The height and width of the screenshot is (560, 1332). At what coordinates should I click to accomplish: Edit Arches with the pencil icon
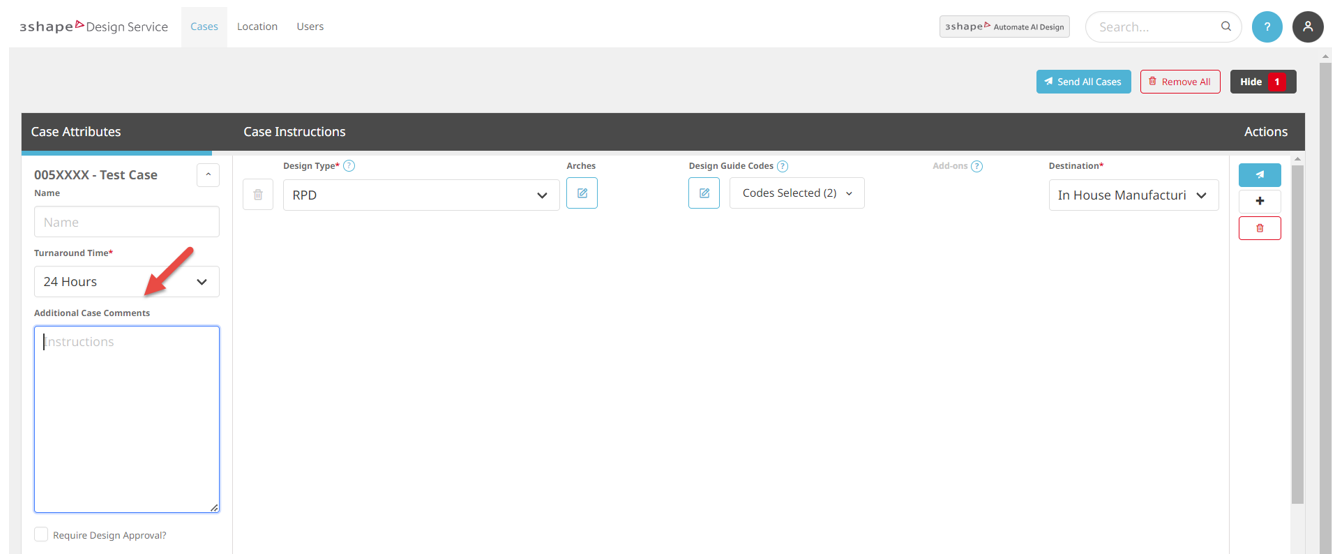pyautogui.click(x=582, y=193)
